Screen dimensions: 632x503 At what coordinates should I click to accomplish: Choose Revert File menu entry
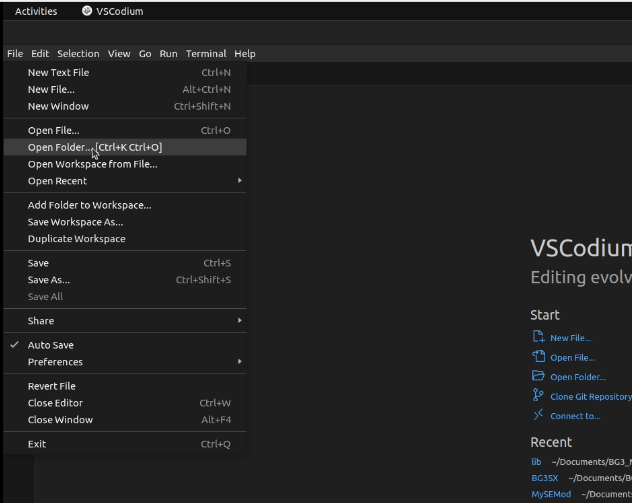125,386
